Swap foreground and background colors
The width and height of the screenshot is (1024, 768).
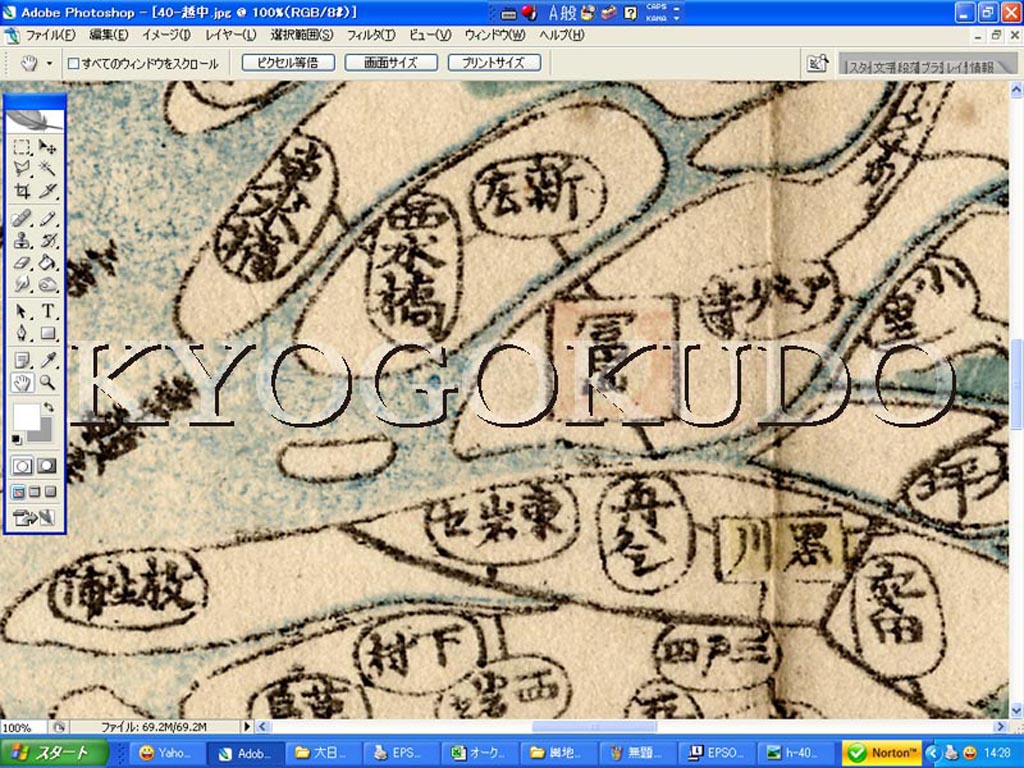pos(49,408)
